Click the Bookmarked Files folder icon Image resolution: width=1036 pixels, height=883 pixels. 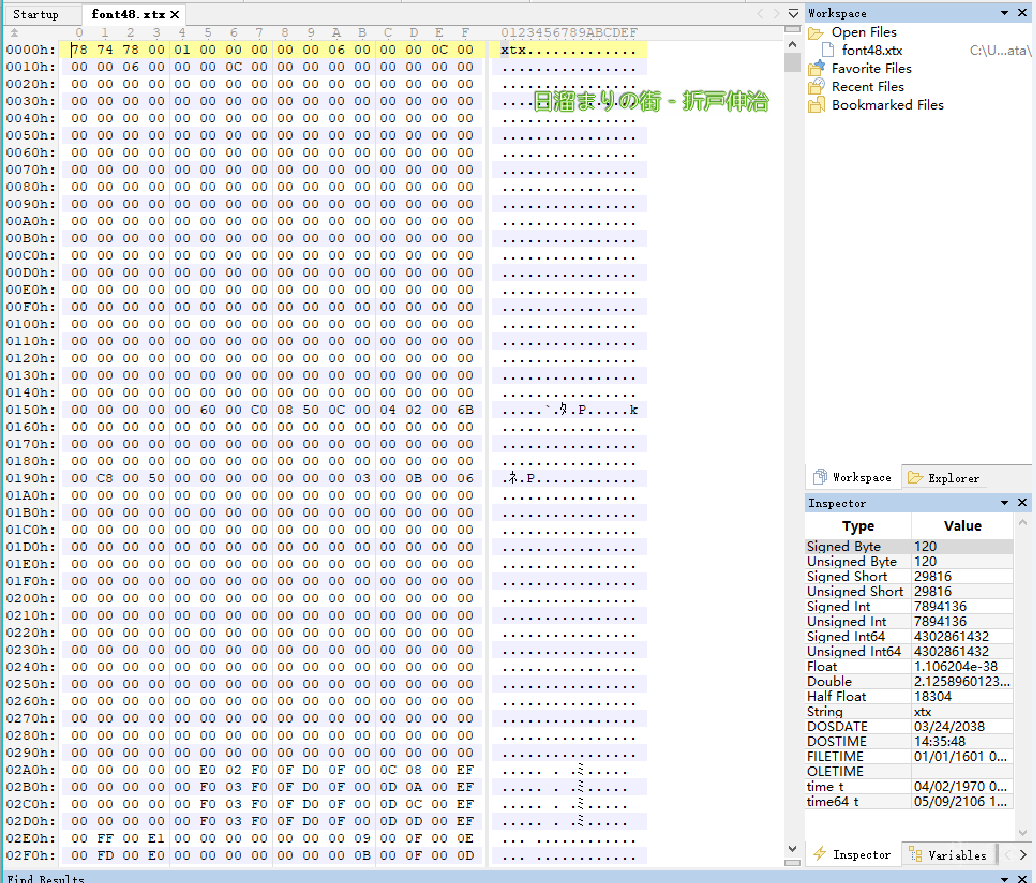[x=817, y=104]
